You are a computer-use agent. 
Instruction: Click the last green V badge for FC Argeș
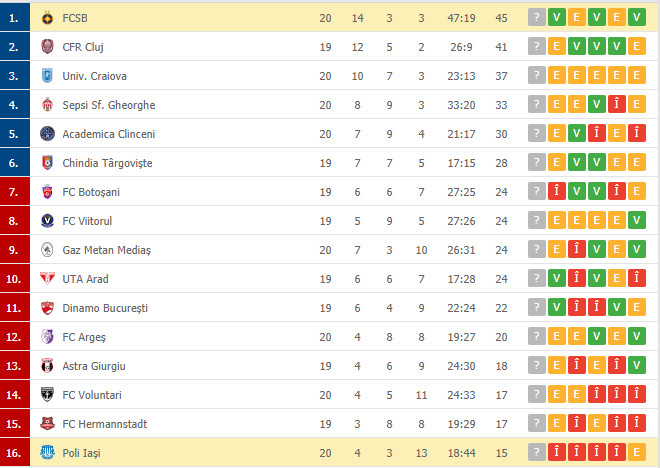point(637,336)
